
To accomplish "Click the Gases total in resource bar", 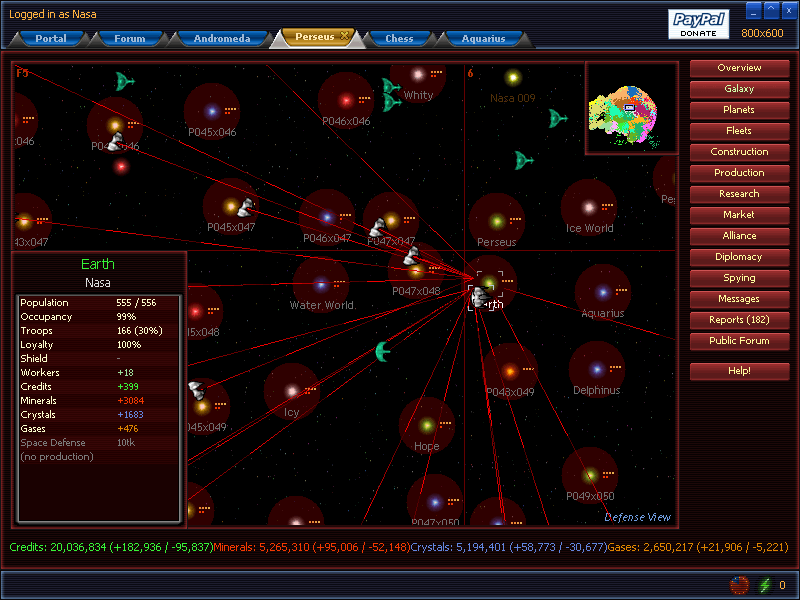I will [698, 547].
